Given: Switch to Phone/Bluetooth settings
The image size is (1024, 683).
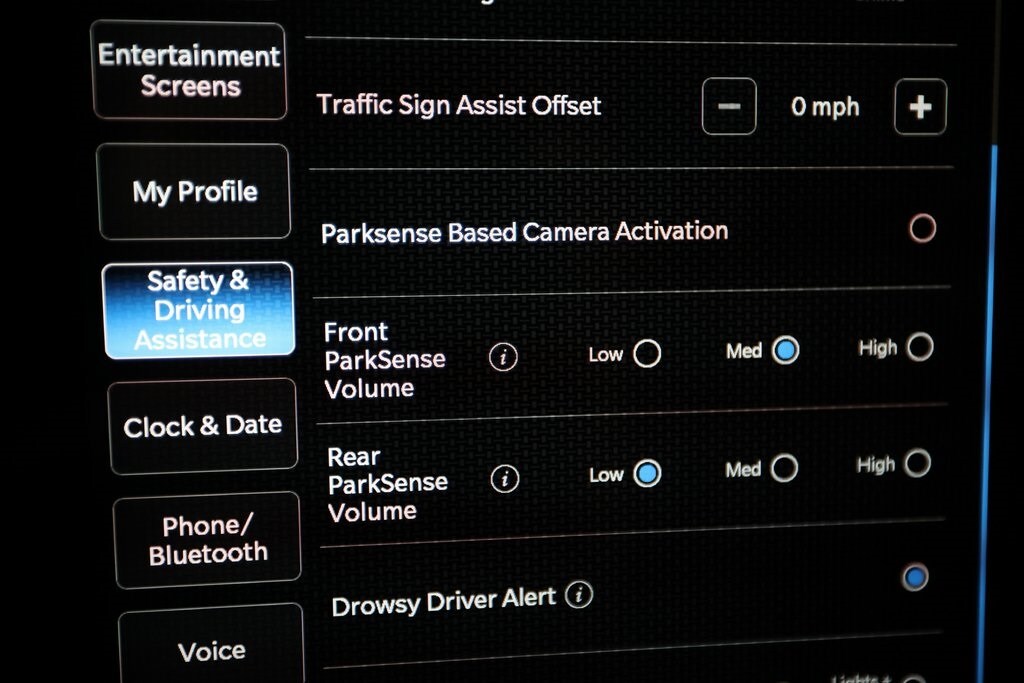Looking at the screenshot, I should pos(207,540).
